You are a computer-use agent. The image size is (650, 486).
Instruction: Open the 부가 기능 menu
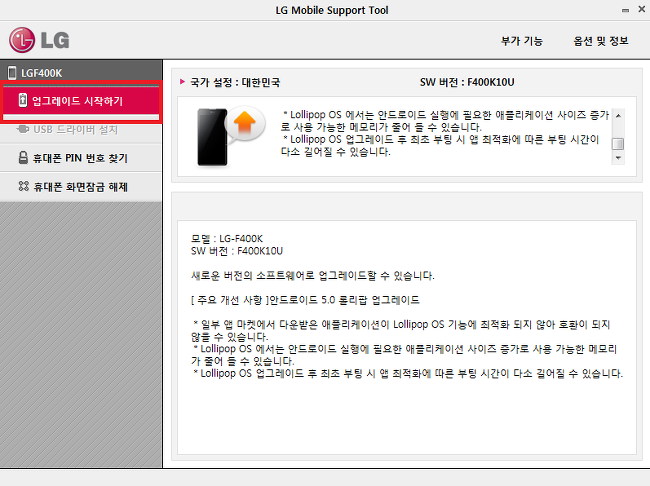click(521, 41)
